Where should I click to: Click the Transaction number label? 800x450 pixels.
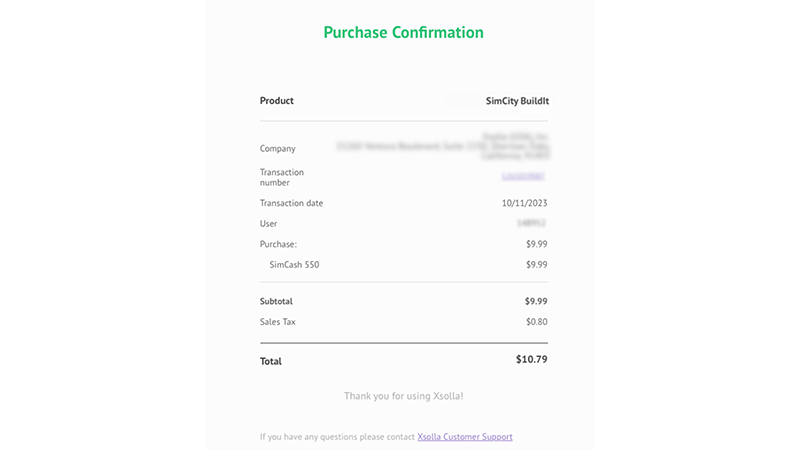pos(282,177)
